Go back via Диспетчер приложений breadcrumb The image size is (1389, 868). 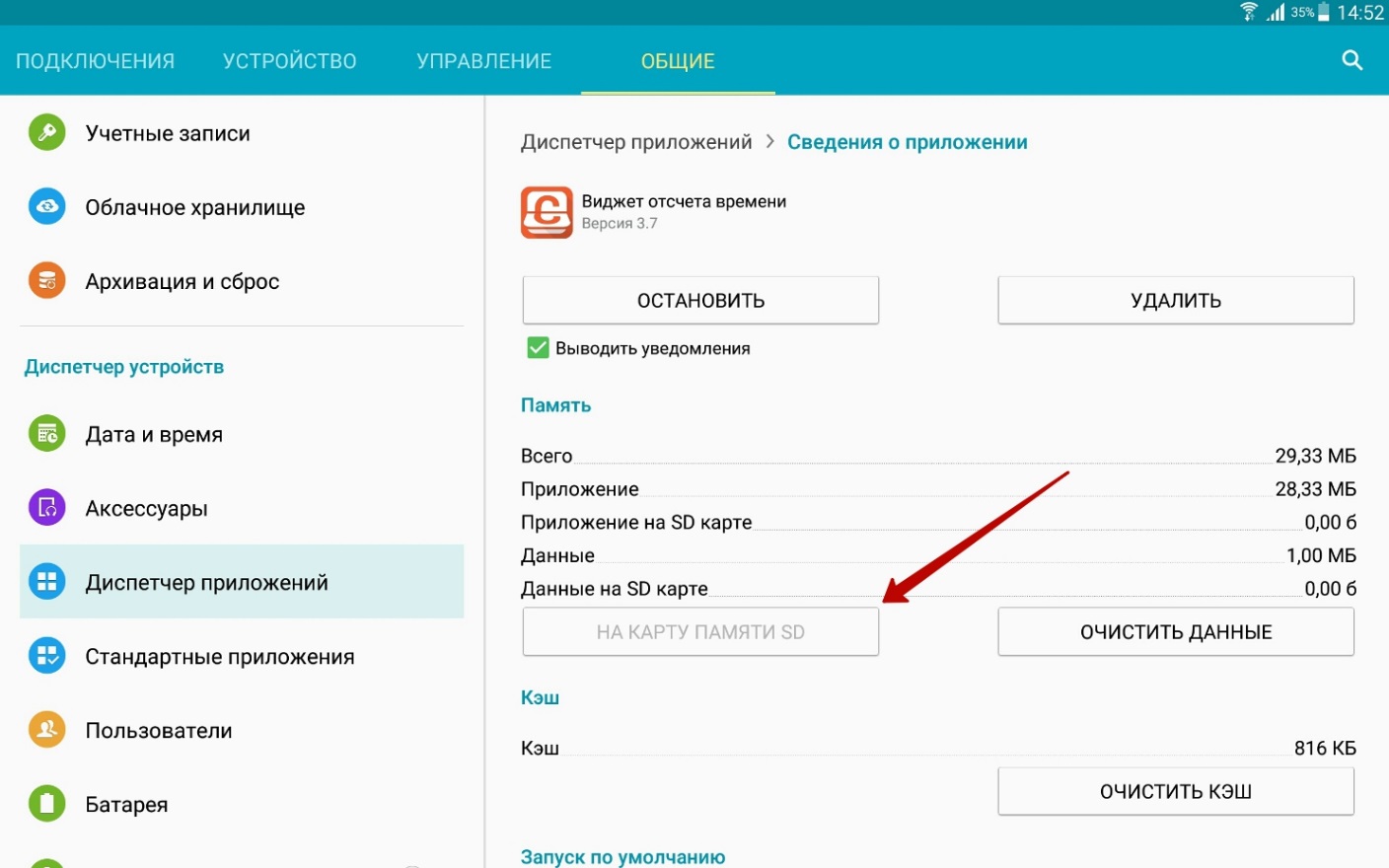[636, 142]
